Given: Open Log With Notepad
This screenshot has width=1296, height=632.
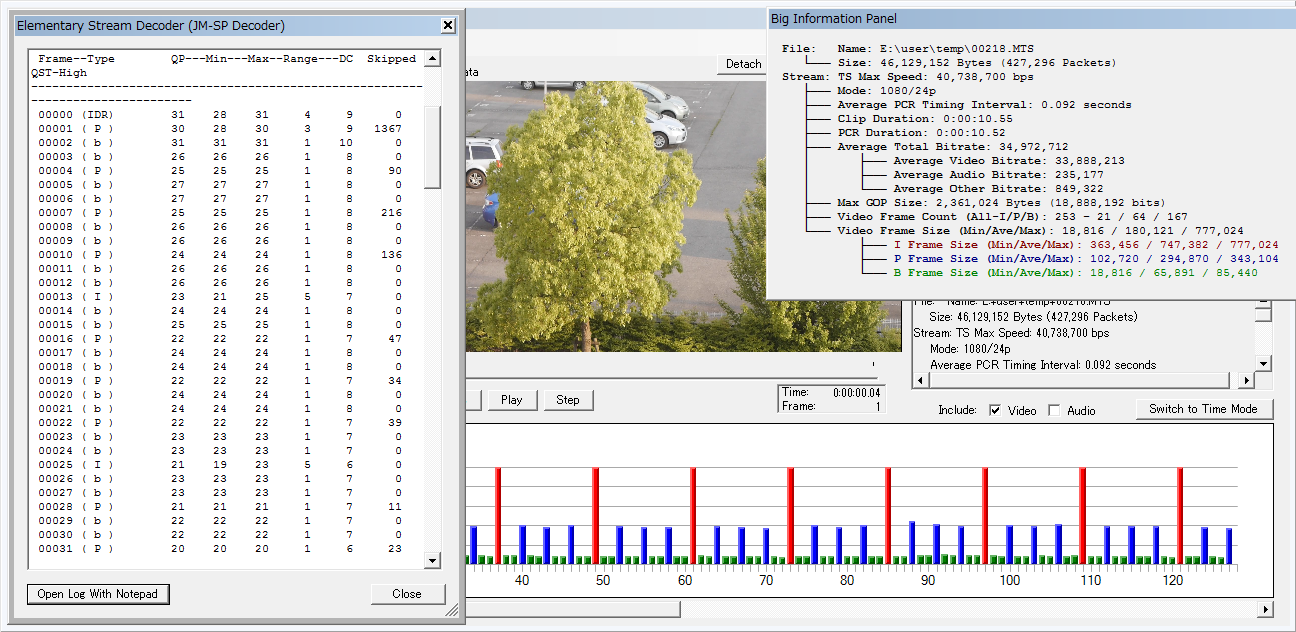Looking at the screenshot, I should [98, 594].
